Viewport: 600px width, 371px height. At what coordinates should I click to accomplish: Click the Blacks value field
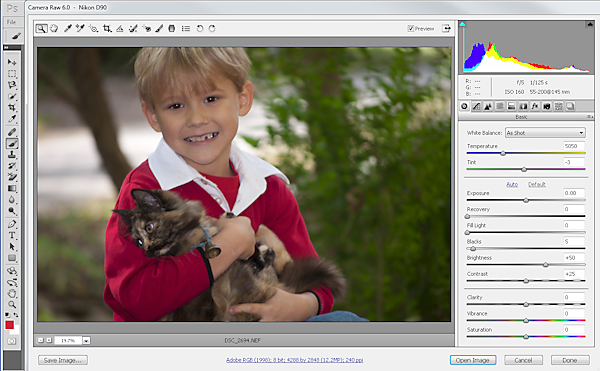(574, 241)
